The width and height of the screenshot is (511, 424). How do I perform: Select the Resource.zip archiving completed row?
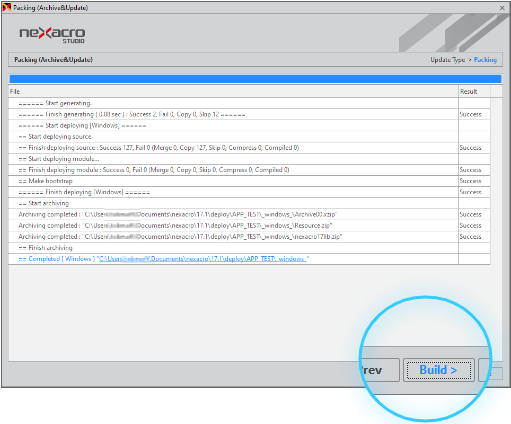click(249, 226)
